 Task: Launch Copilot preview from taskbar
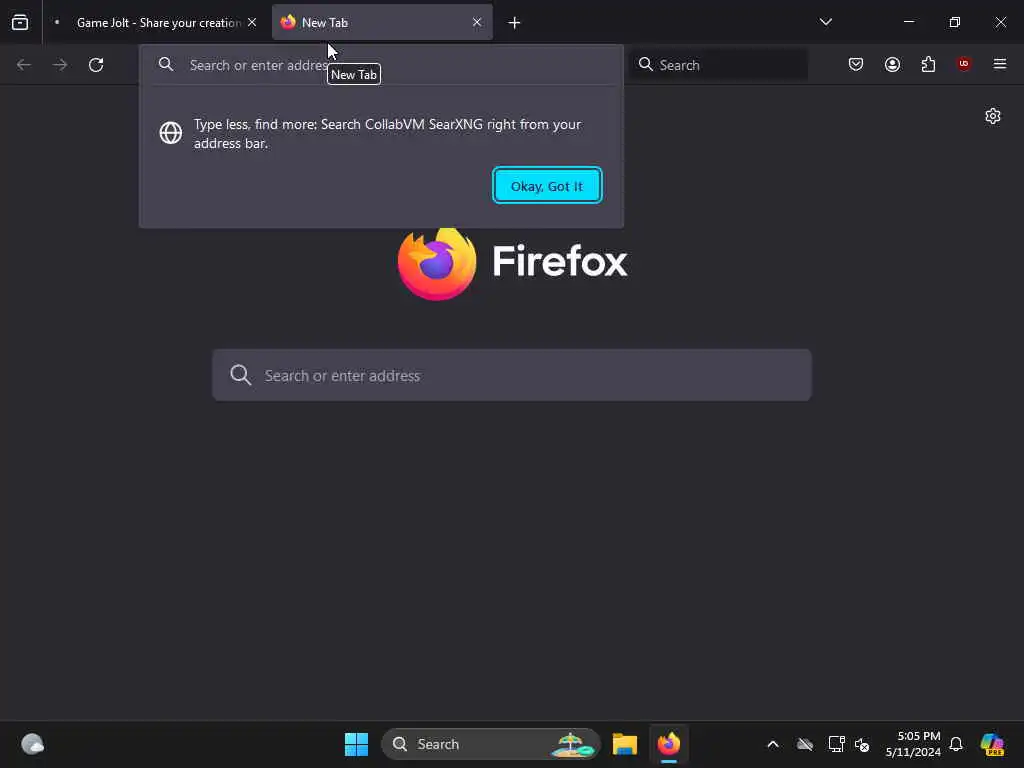993,744
